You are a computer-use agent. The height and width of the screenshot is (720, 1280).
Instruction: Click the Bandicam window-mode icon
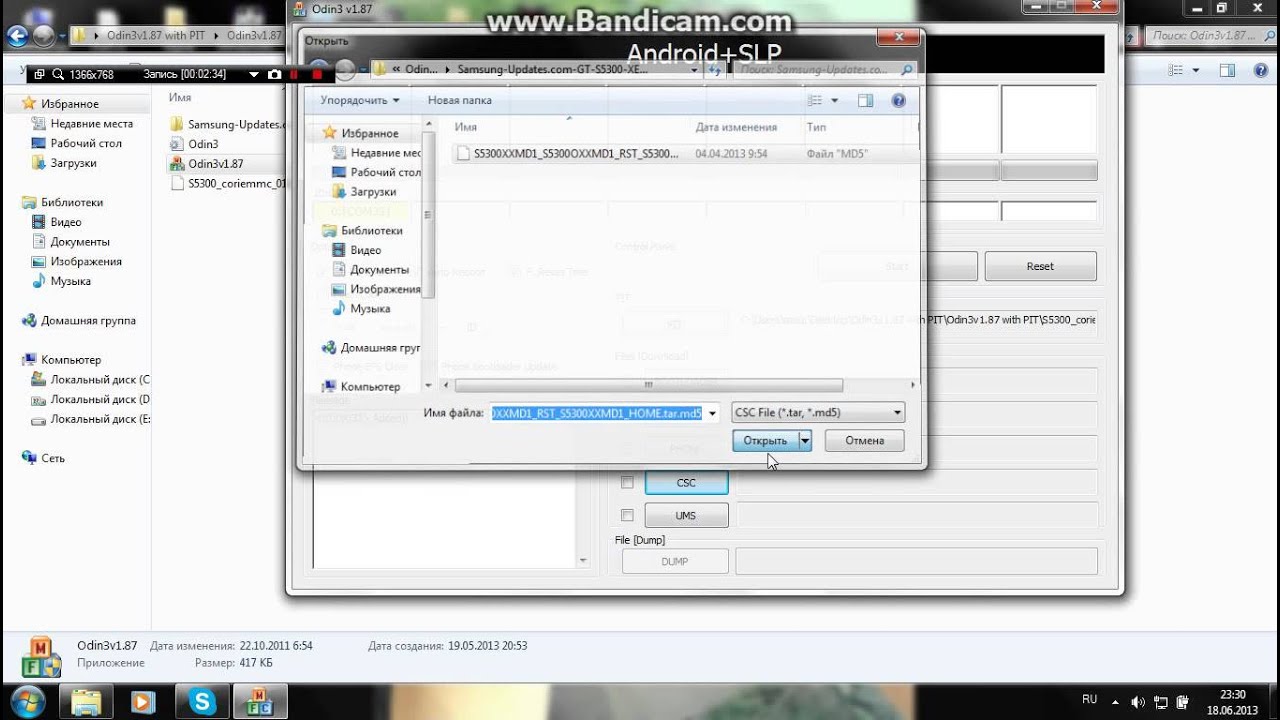(x=40, y=74)
